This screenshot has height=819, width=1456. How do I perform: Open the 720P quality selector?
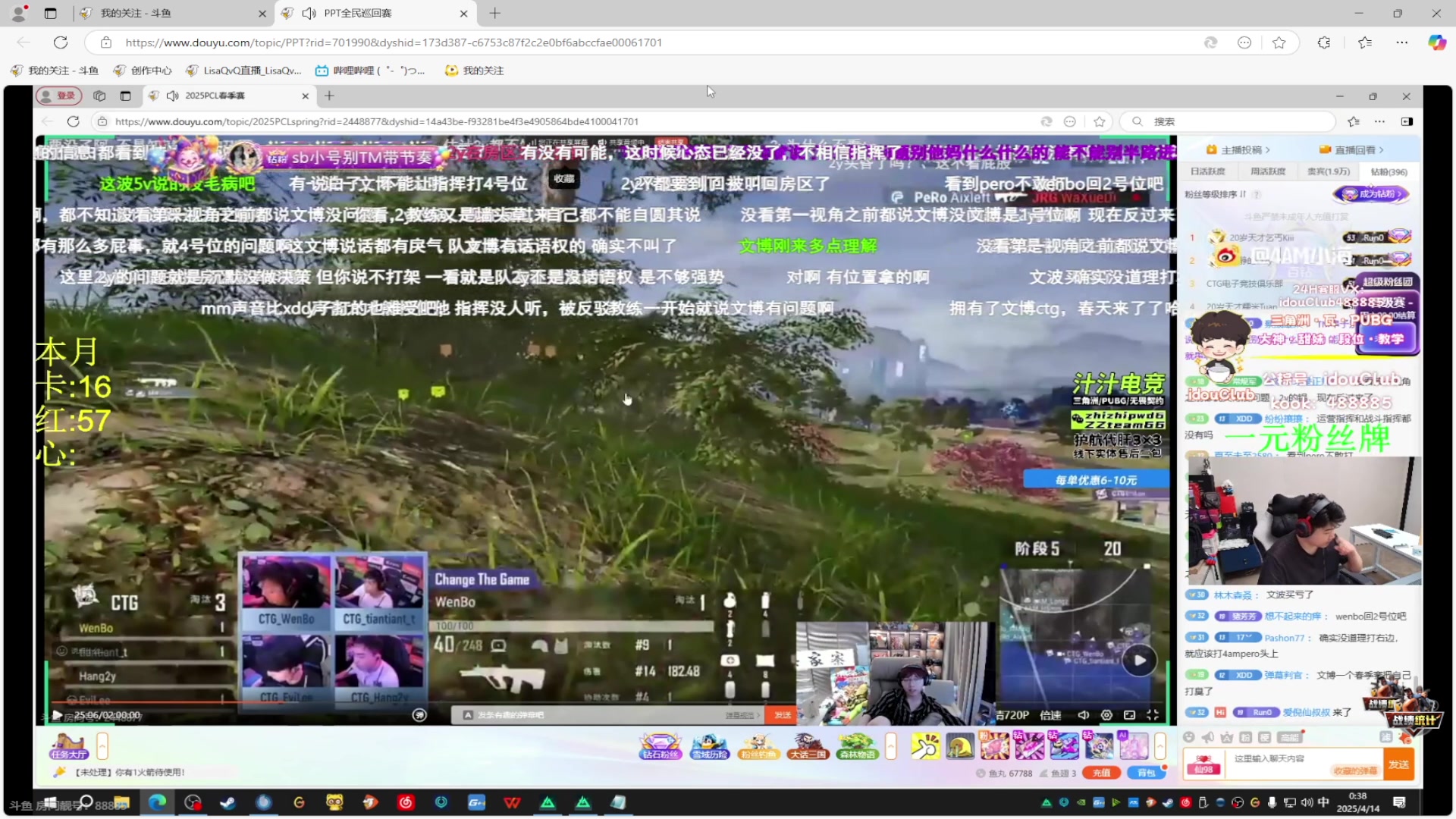pos(1012,715)
